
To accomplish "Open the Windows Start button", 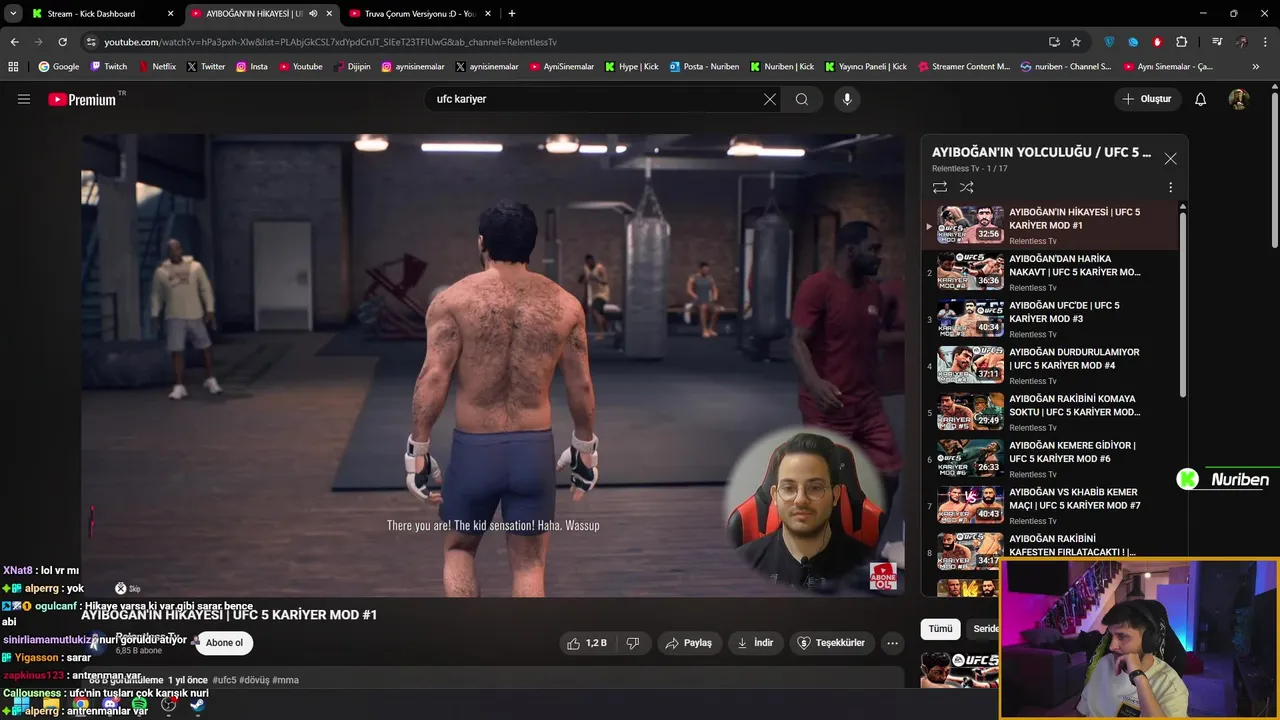I will point(21,705).
